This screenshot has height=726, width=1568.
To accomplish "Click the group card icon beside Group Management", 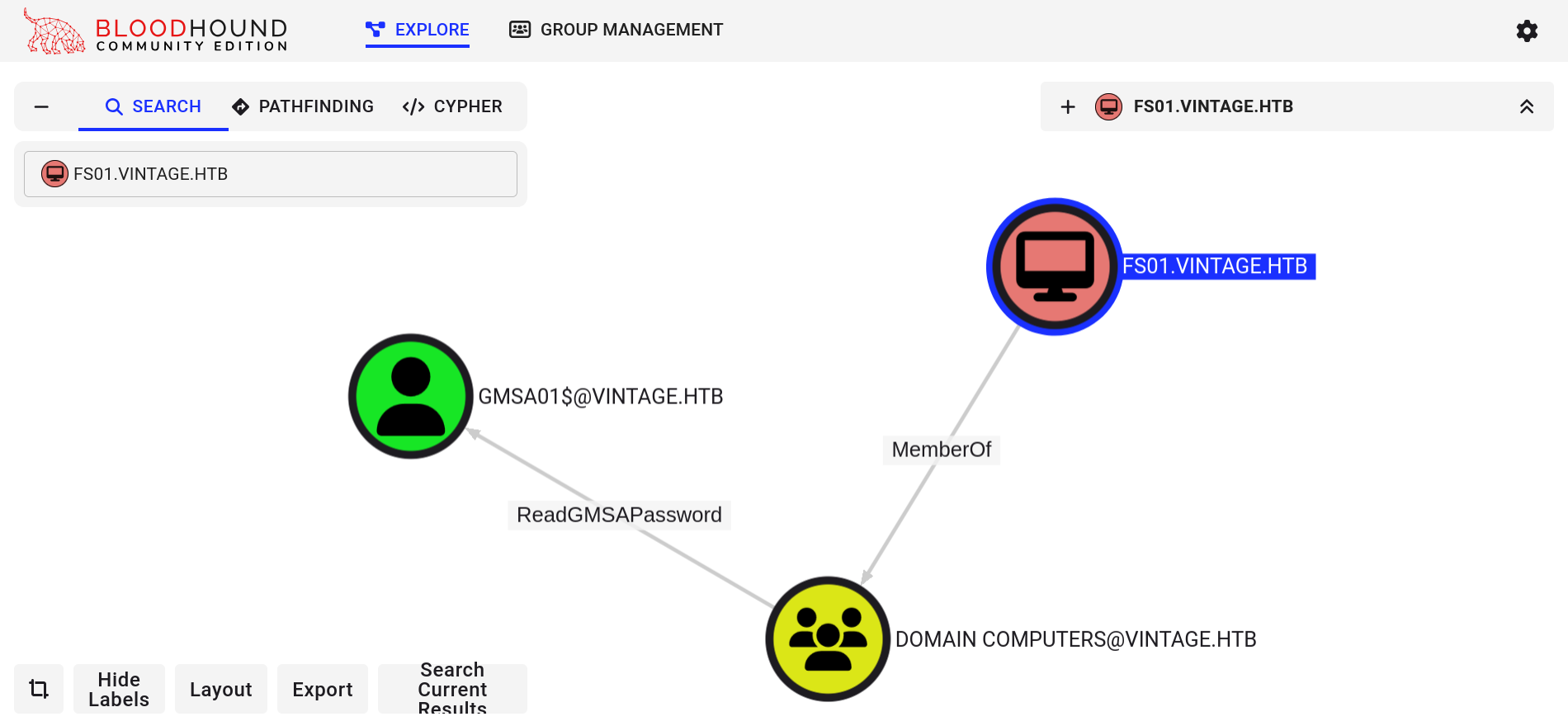I will [520, 30].
